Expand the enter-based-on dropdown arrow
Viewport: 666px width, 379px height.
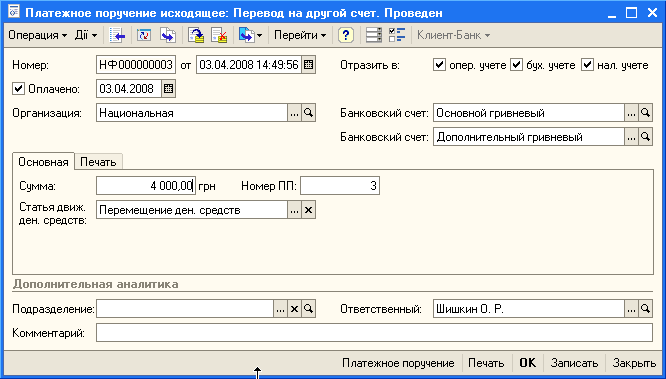point(259,35)
